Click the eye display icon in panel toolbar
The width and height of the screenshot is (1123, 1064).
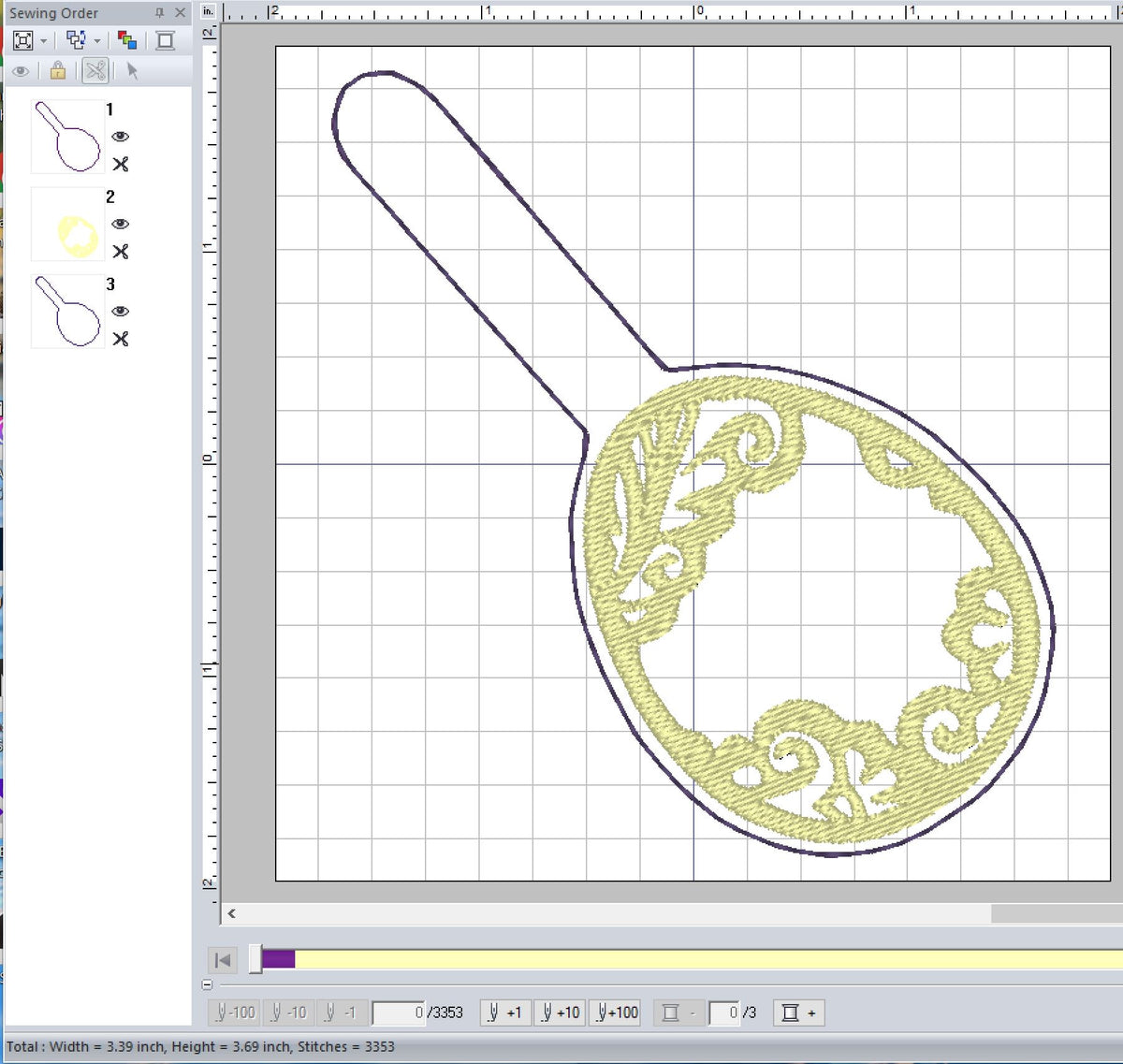point(21,70)
